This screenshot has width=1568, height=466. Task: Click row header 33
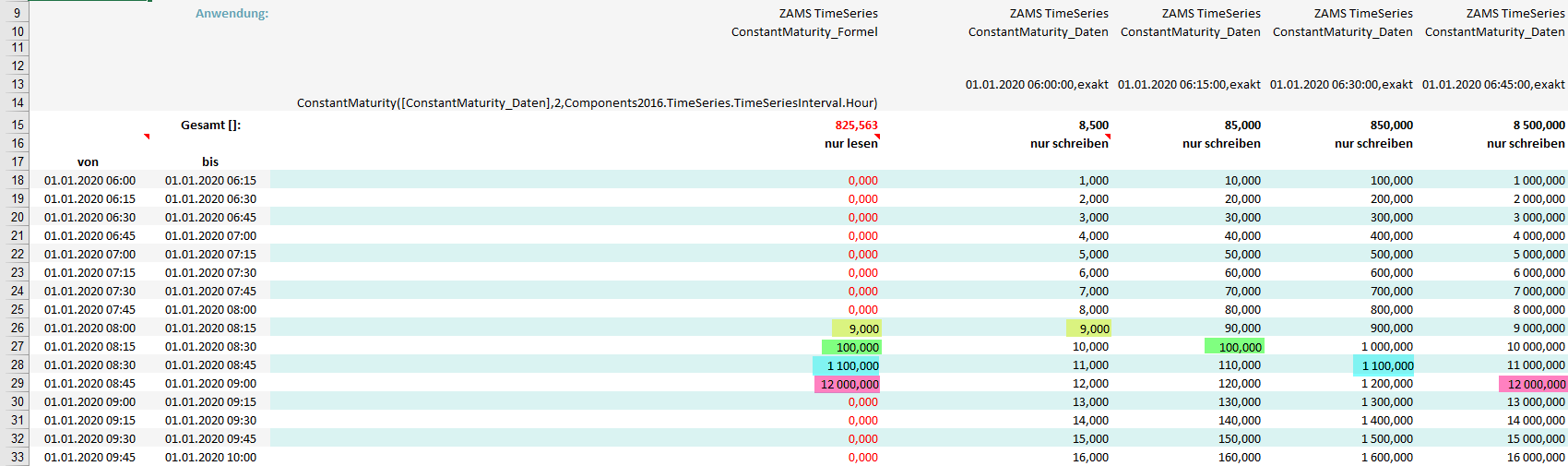[x=17, y=457]
